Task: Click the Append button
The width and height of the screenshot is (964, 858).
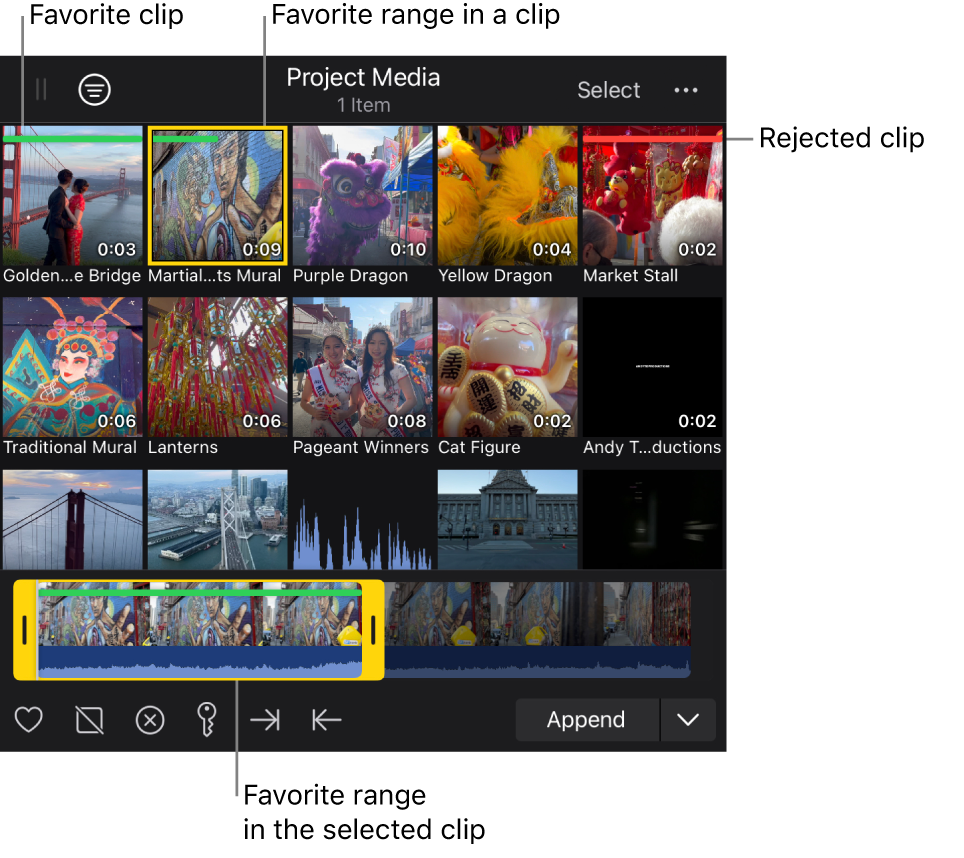Action: tap(587, 720)
